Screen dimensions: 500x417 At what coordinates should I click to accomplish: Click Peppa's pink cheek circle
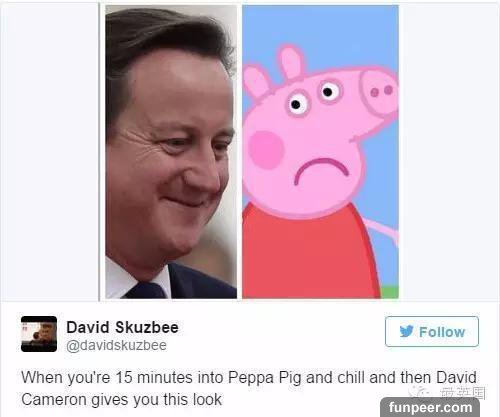[x=266, y=149]
